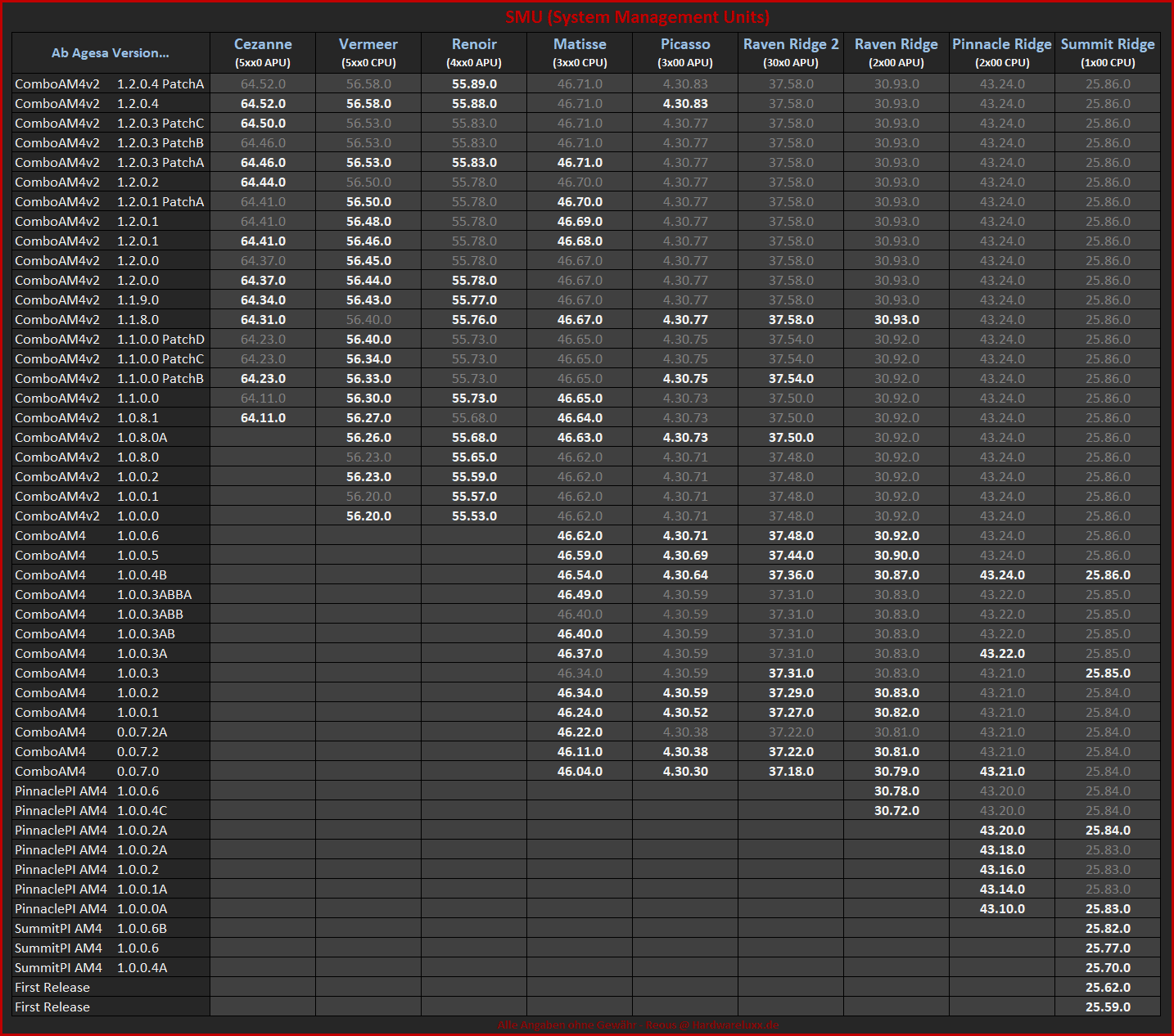Select the Matisse (3xx0 CPU) column header

point(580,53)
